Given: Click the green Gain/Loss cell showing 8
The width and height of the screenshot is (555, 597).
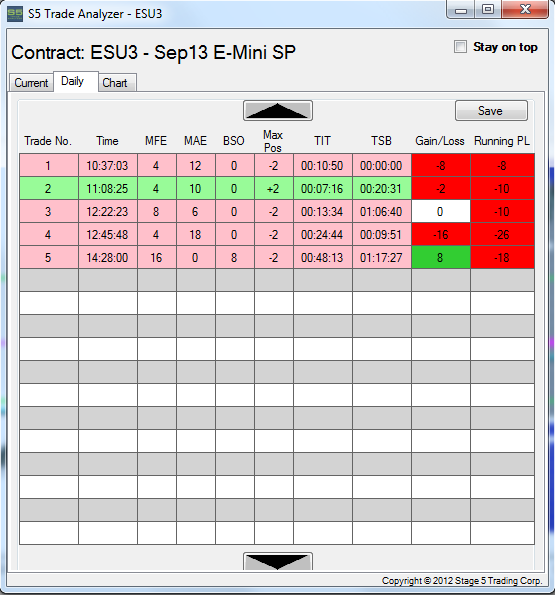Looking at the screenshot, I should pos(441,257).
